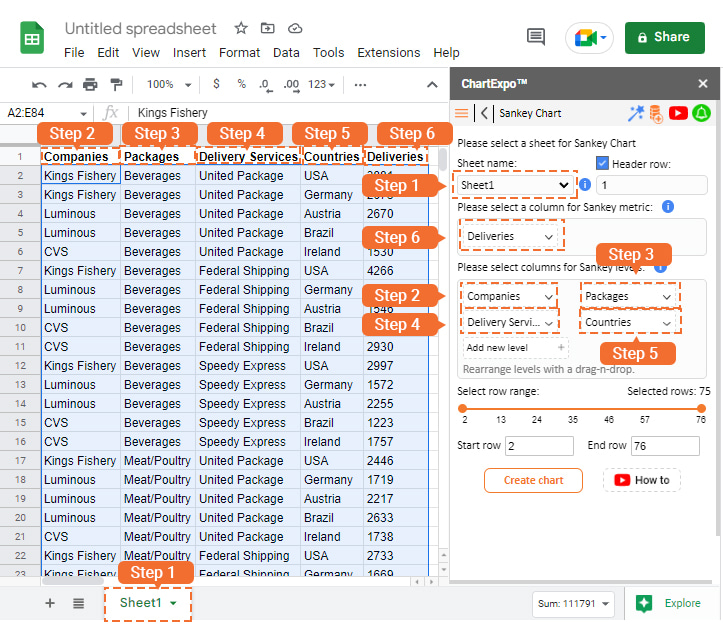
Task: Check the cloud save status icon
Action: coord(295,29)
